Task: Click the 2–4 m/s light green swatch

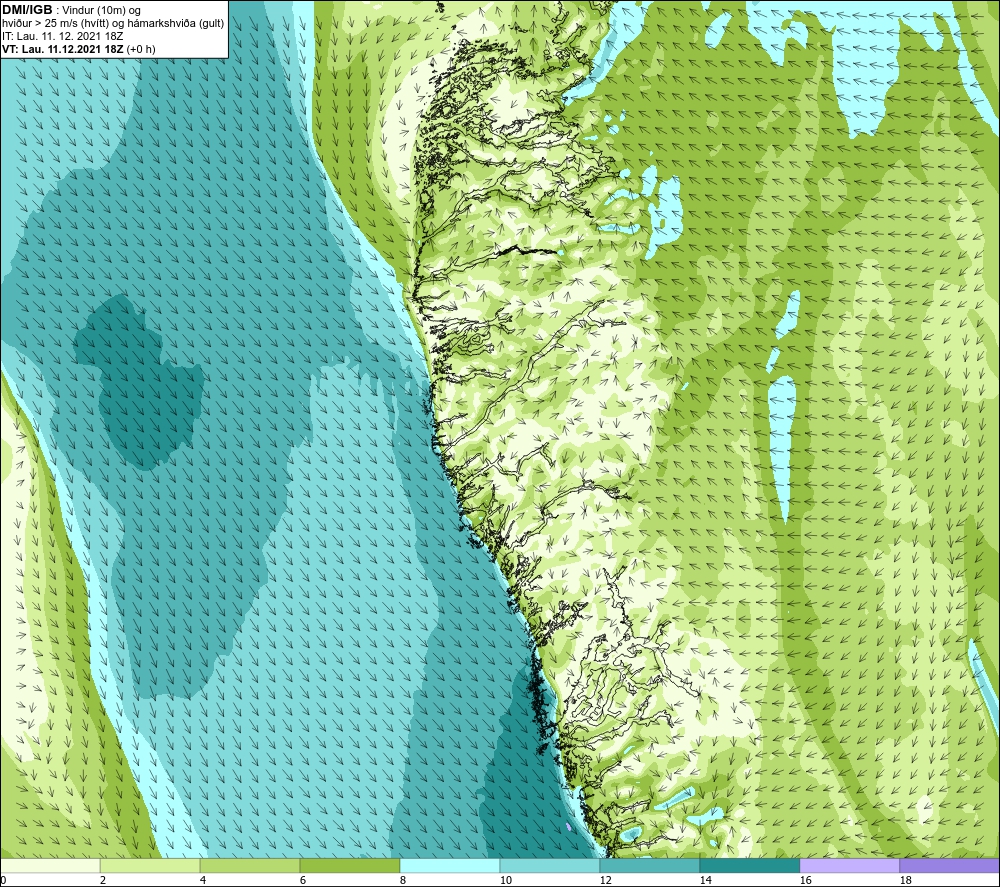Action: 150,865
